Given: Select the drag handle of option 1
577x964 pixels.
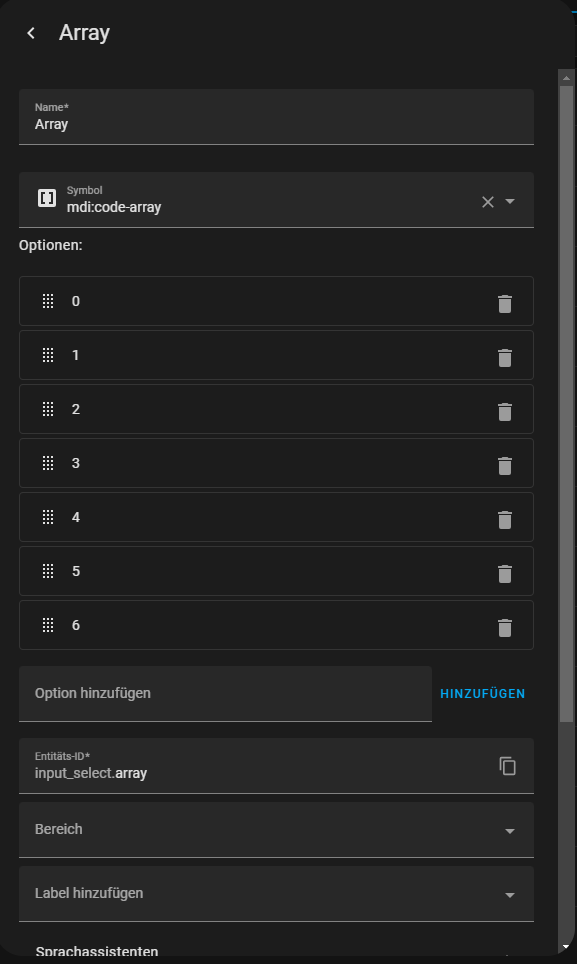Looking at the screenshot, I should click(x=48, y=356).
